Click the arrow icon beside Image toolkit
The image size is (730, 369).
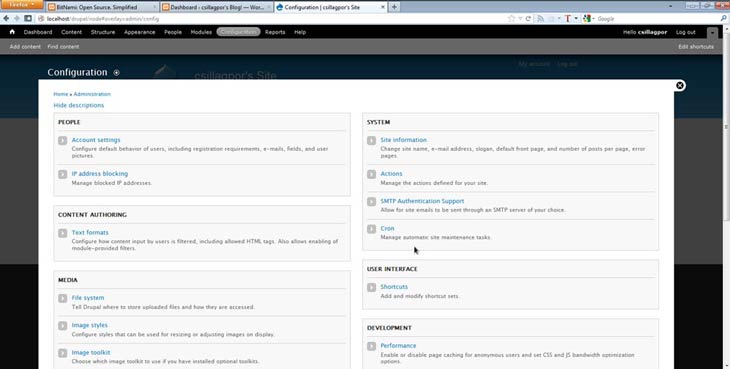(x=63, y=353)
